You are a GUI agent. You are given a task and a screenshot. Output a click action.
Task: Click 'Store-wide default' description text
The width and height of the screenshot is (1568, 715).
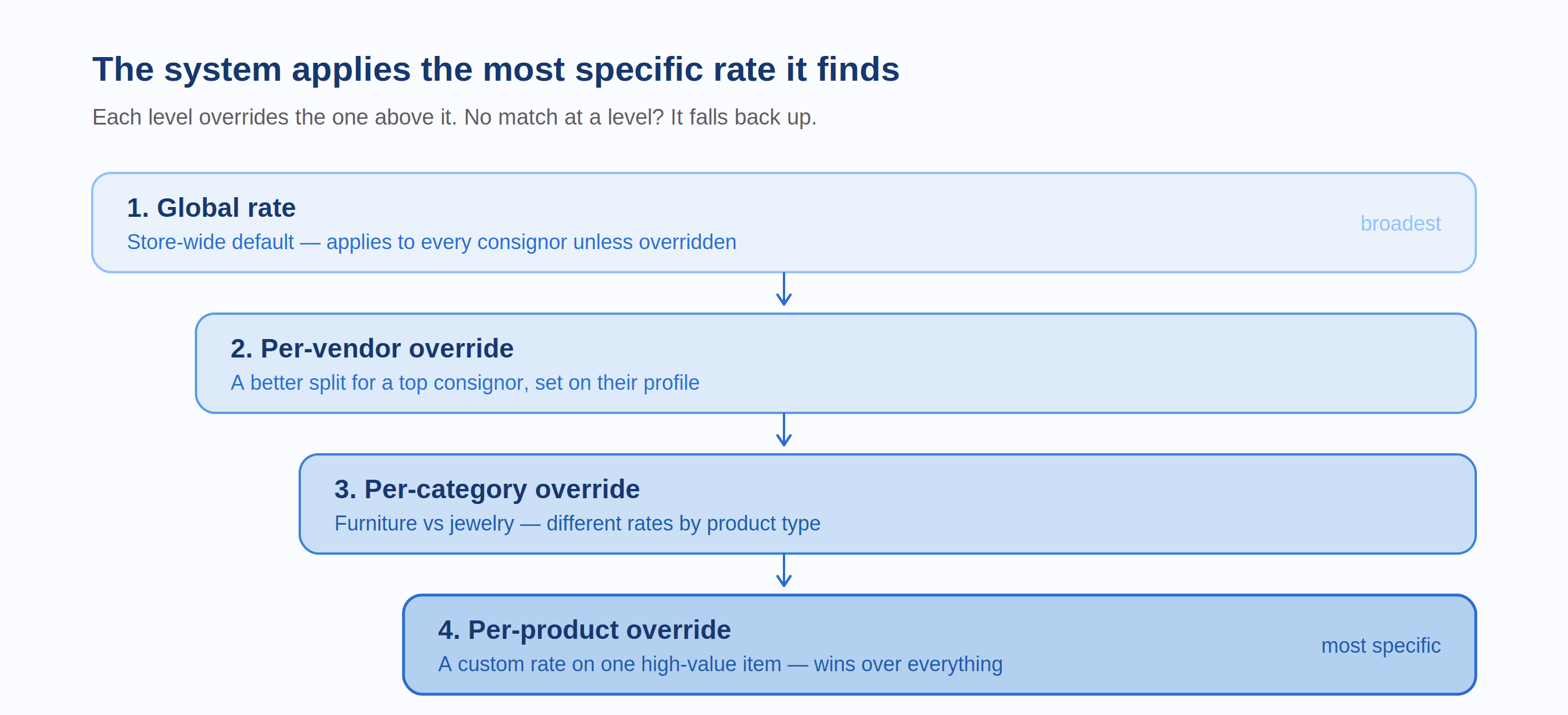[210, 242]
